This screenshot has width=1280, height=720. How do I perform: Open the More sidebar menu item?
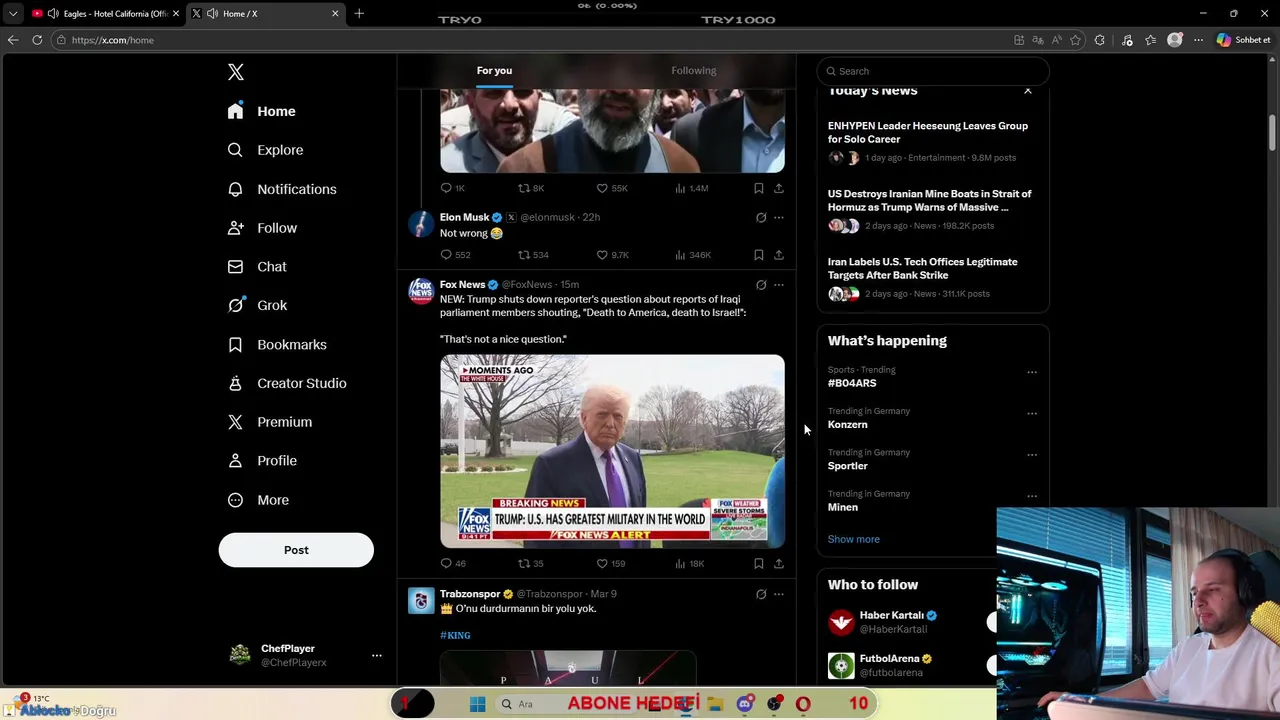pos(259,500)
